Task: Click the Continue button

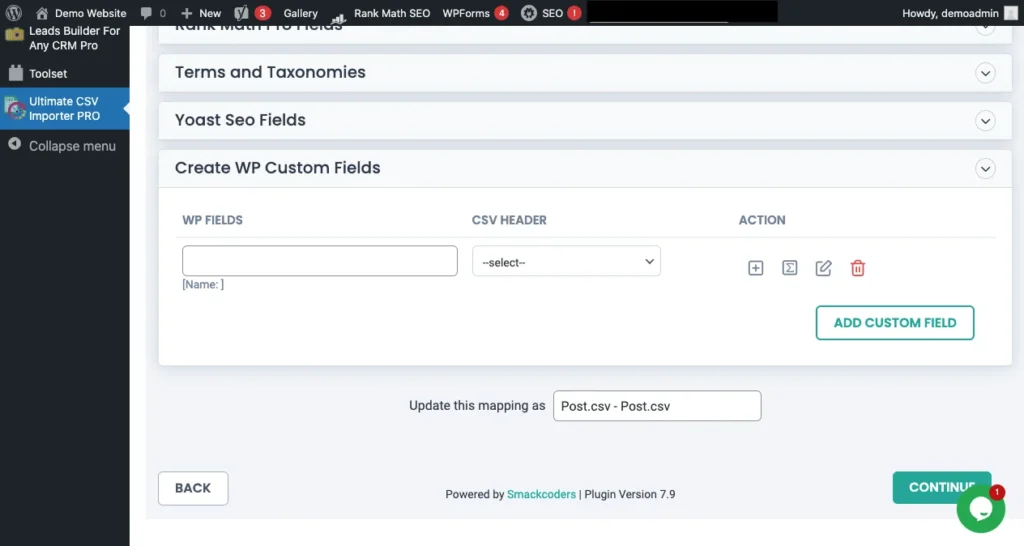Action: coord(940,487)
